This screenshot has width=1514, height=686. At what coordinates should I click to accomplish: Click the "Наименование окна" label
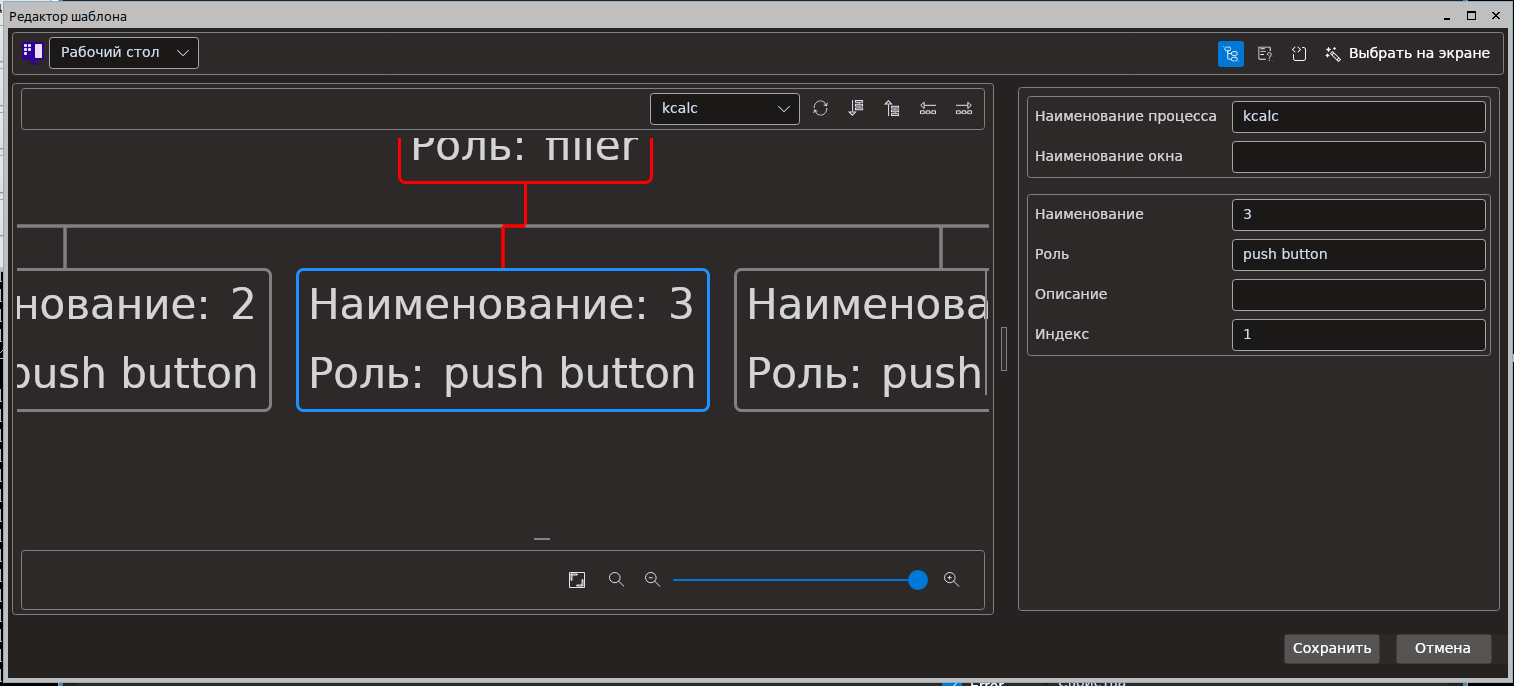point(1109,156)
